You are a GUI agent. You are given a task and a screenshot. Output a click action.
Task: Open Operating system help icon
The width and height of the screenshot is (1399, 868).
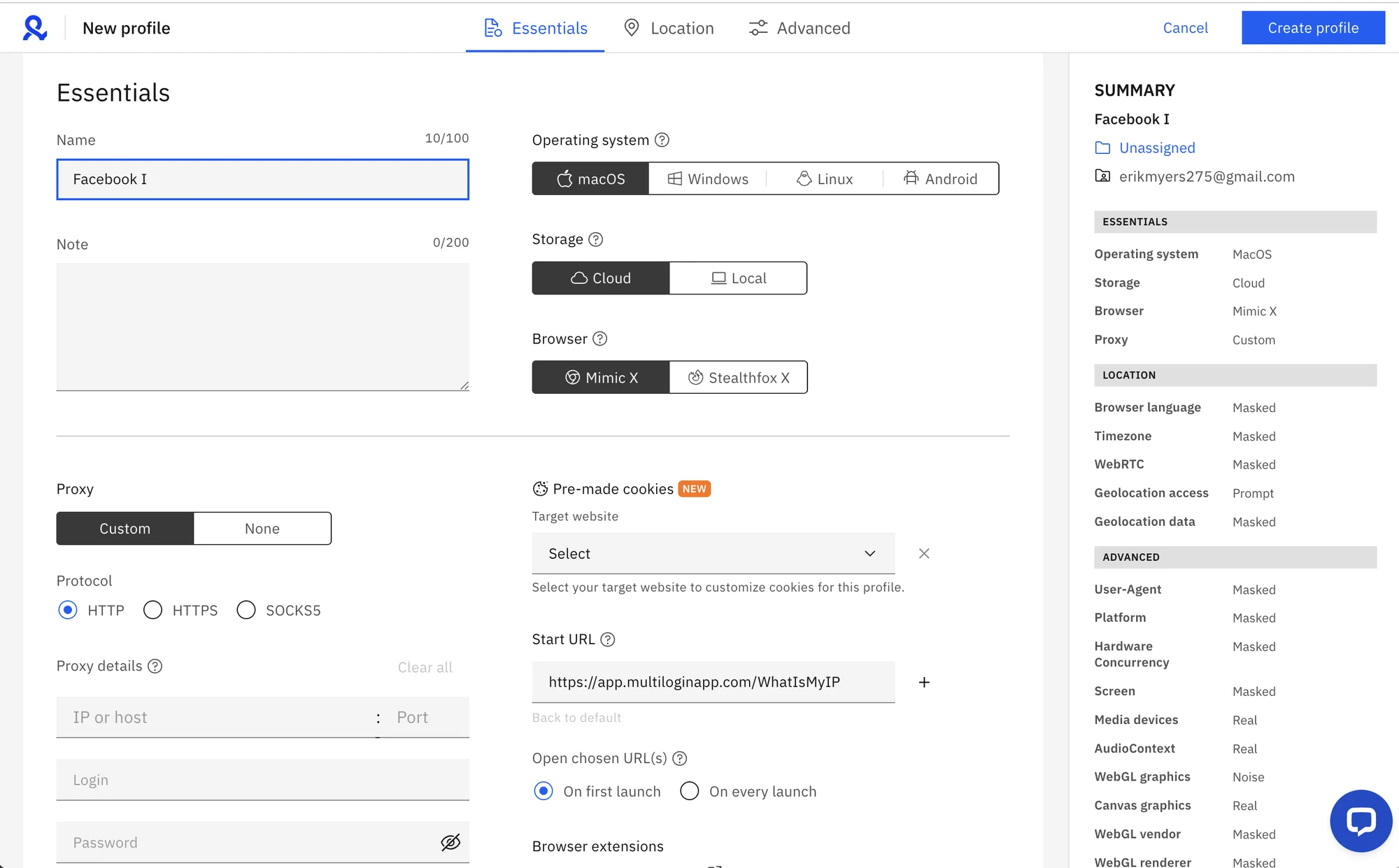click(x=662, y=140)
